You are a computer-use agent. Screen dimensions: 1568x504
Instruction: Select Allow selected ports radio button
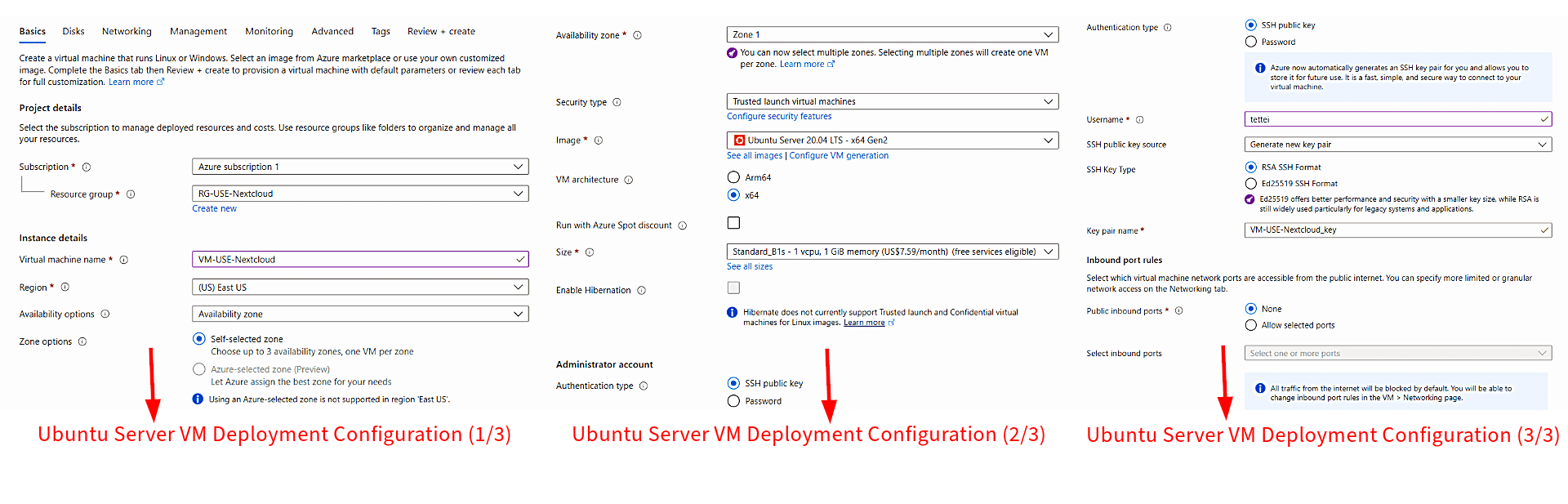click(1251, 325)
